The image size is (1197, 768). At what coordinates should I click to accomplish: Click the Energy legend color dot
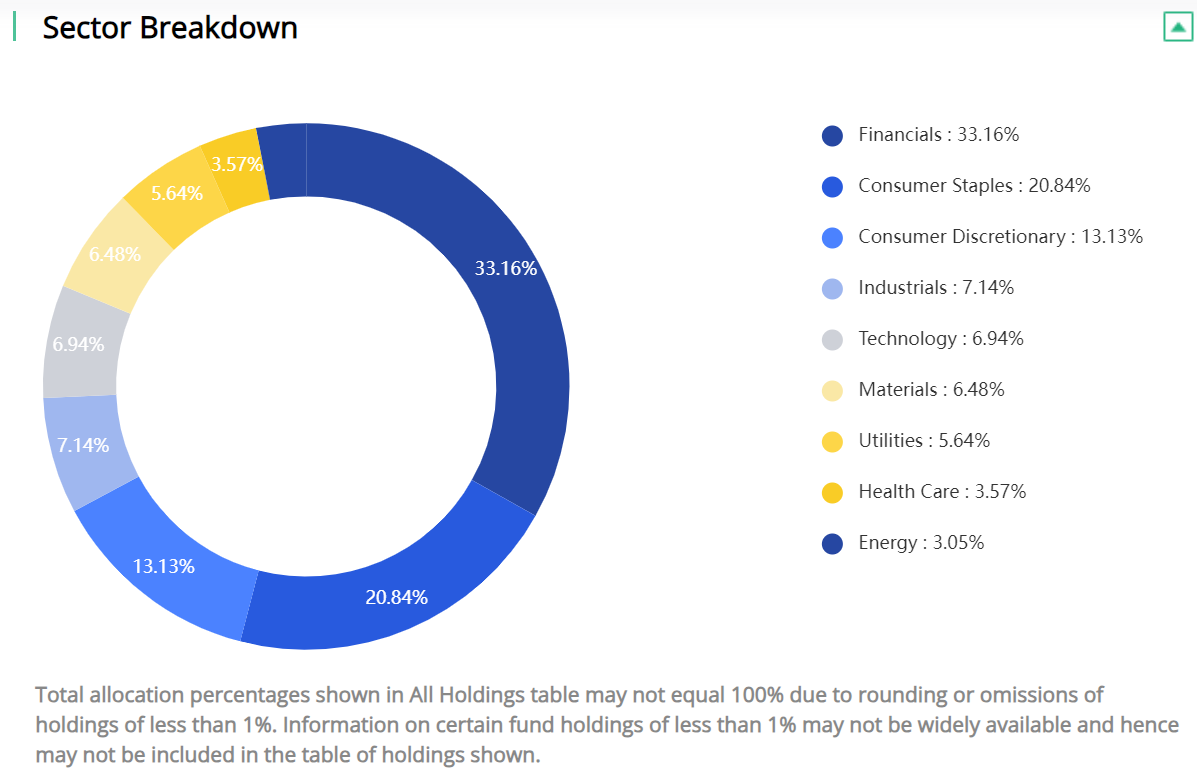[x=832, y=543]
